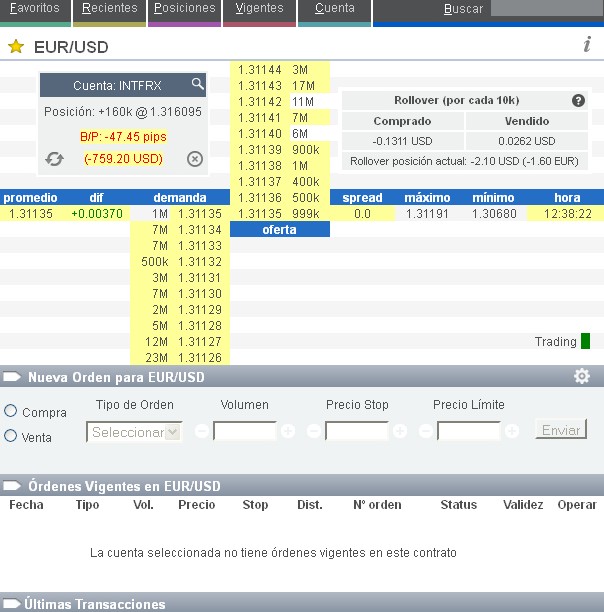Image resolution: width=604 pixels, height=612 pixels.
Task: Decrease Precio Stop with minus button
Action: coord(314,431)
